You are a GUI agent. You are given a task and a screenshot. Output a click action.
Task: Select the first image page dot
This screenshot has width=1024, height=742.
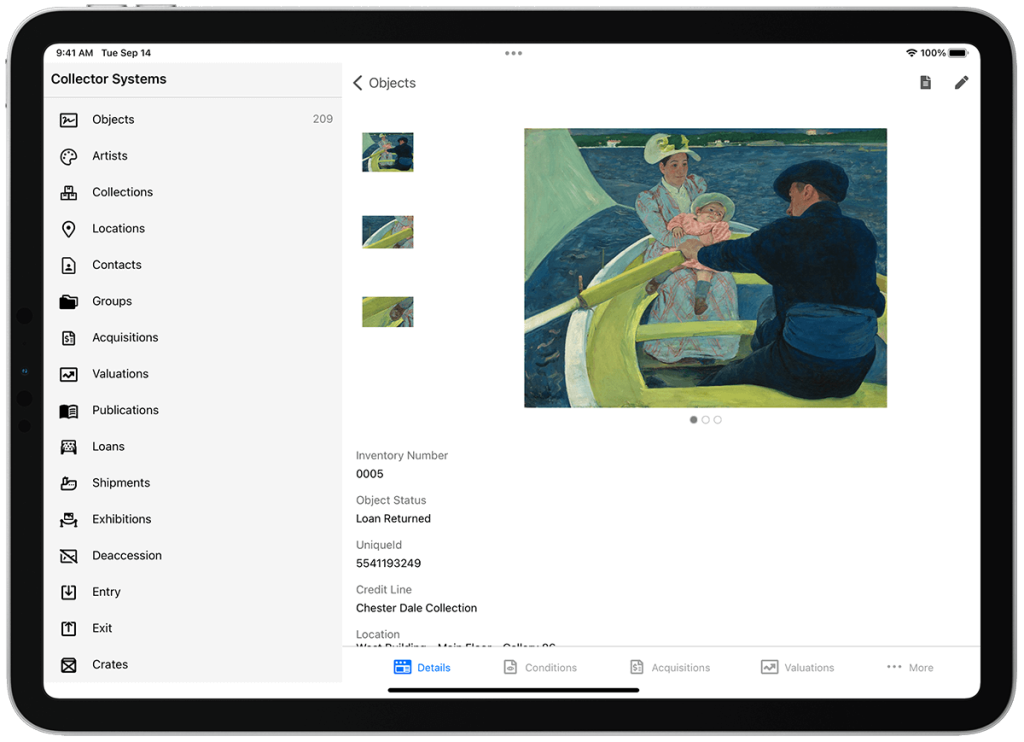[x=694, y=420]
